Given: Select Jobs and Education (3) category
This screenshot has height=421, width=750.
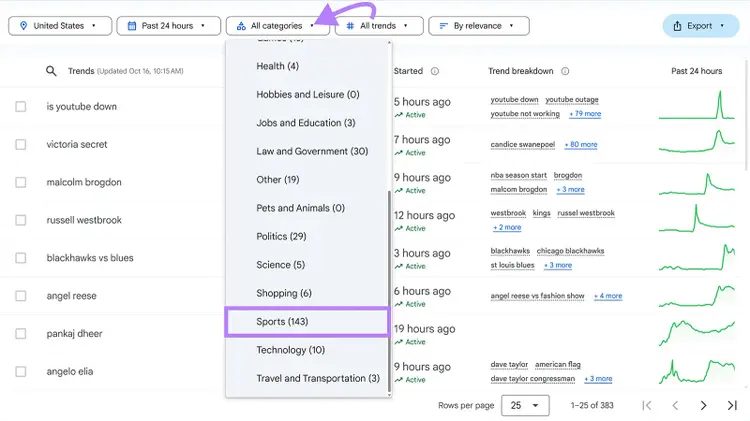Looking at the screenshot, I should [x=306, y=123].
